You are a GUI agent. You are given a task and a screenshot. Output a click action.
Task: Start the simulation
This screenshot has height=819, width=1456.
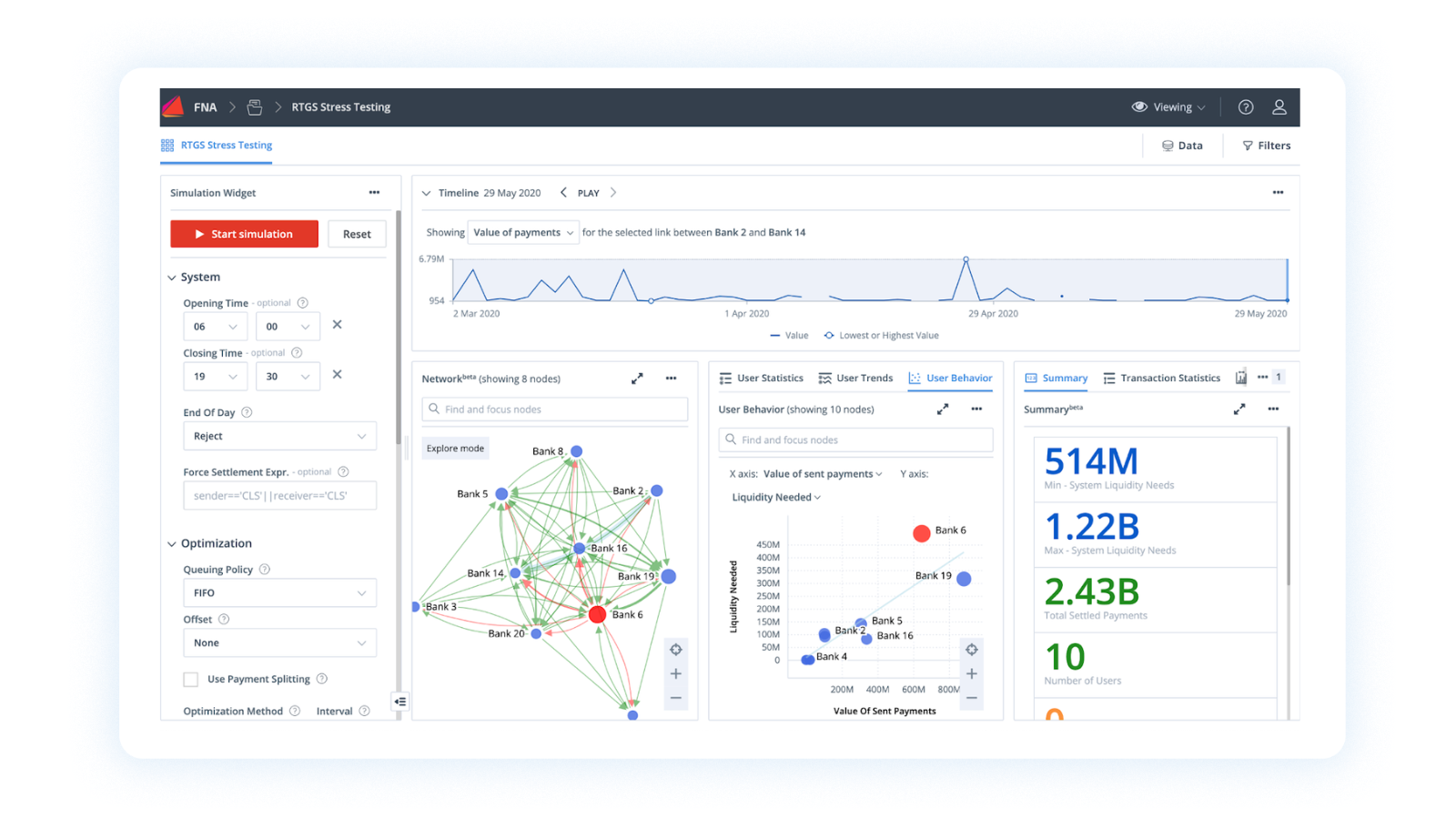click(x=244, y=235)
